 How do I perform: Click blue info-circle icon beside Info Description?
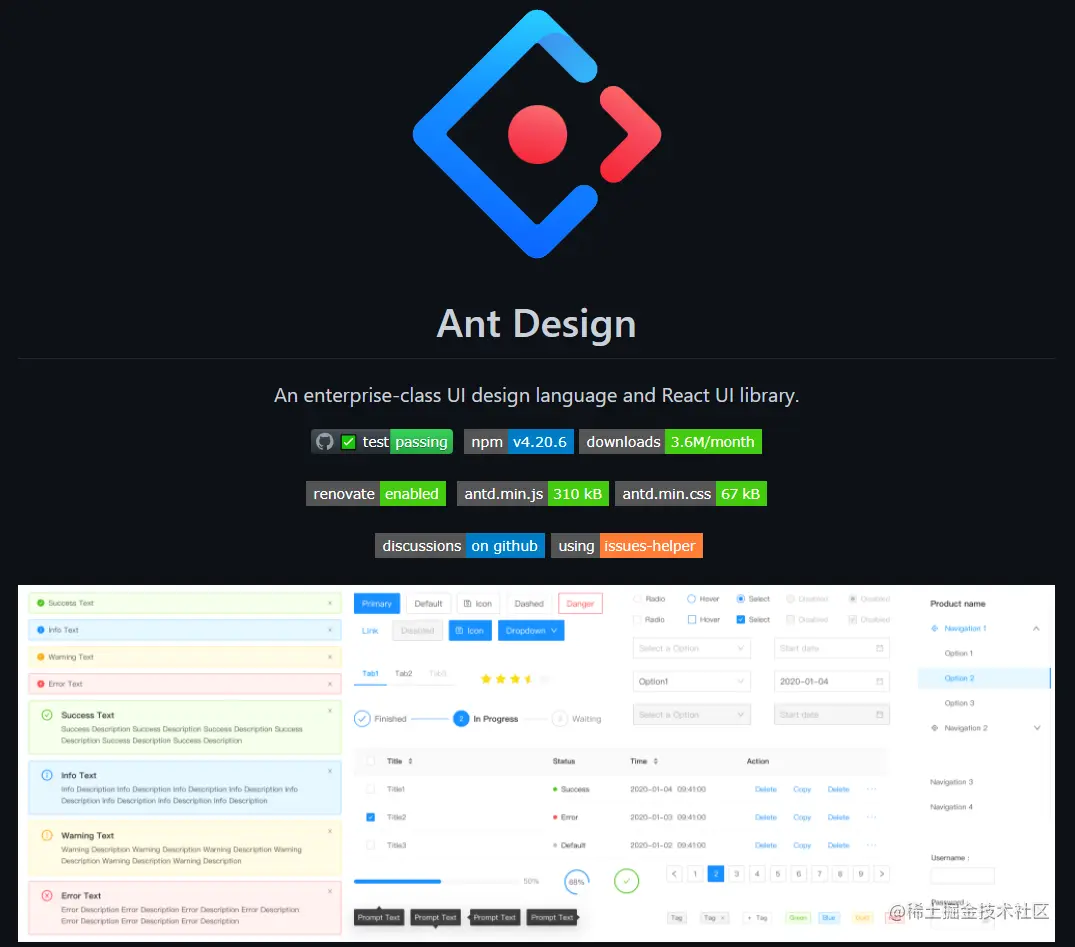[x=47, y=775]
